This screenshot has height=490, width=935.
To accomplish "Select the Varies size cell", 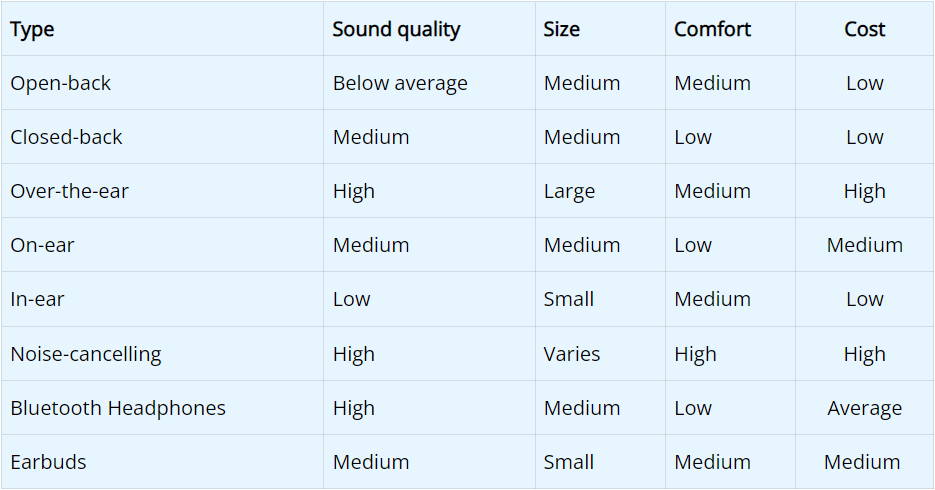I will click(x=571, y=354).
